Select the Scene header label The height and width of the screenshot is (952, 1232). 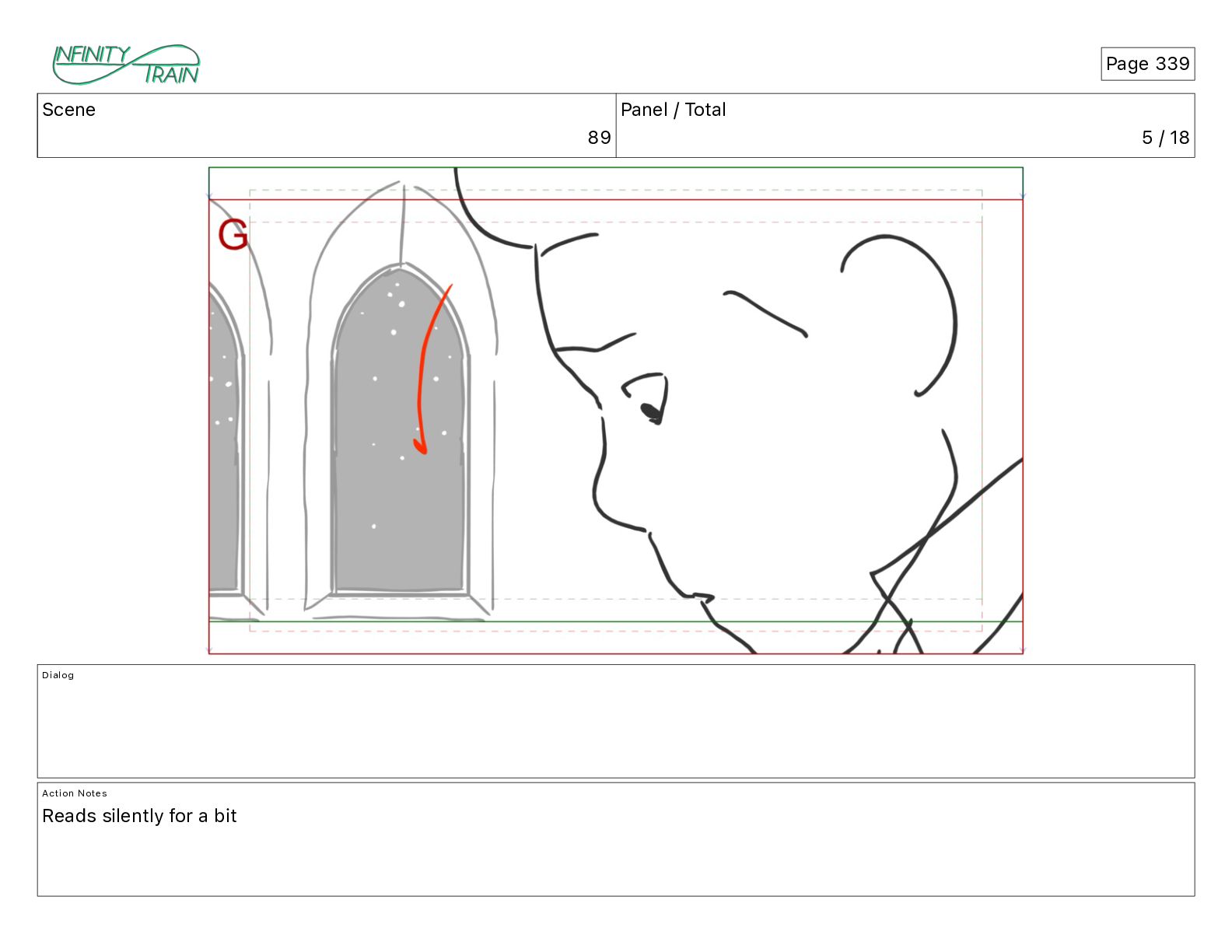point(68,110)
